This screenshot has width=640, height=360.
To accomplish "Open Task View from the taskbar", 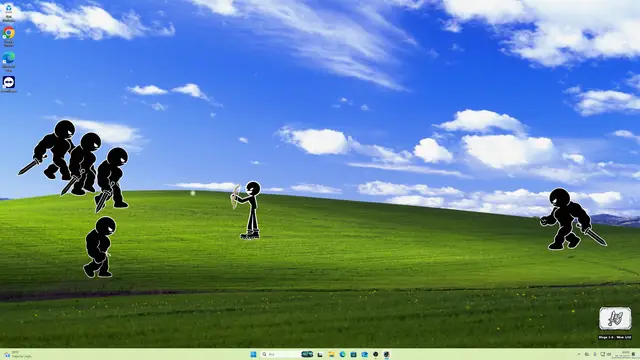I will (x=320, y=355).
